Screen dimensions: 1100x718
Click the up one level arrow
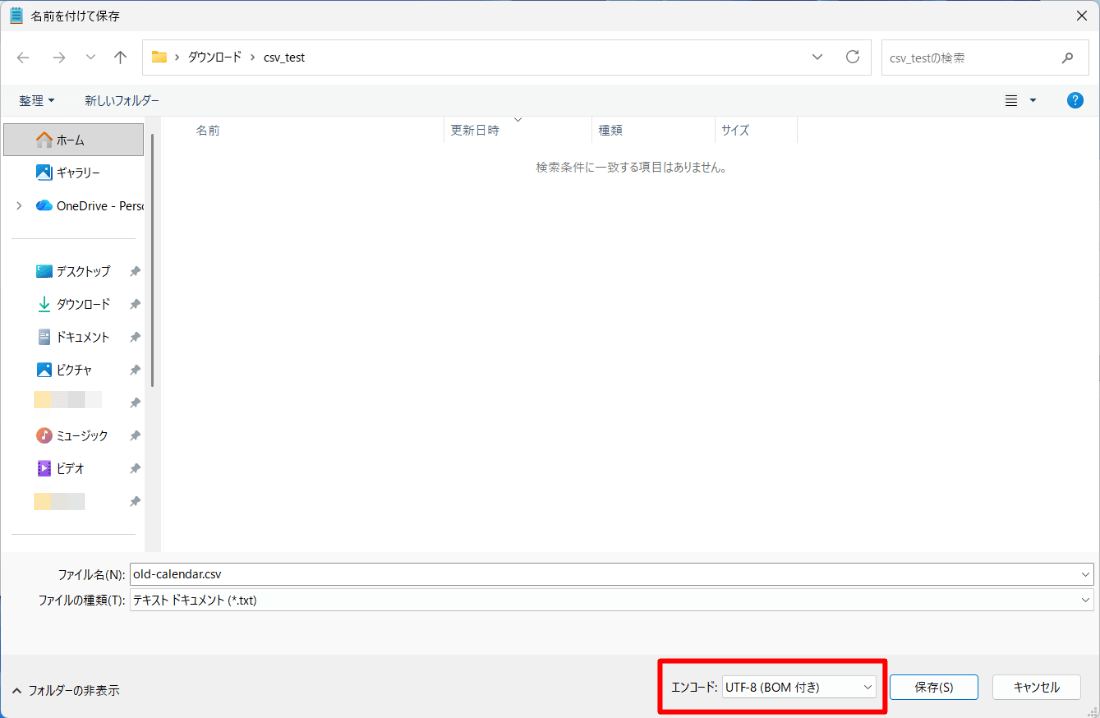point(120,58)
